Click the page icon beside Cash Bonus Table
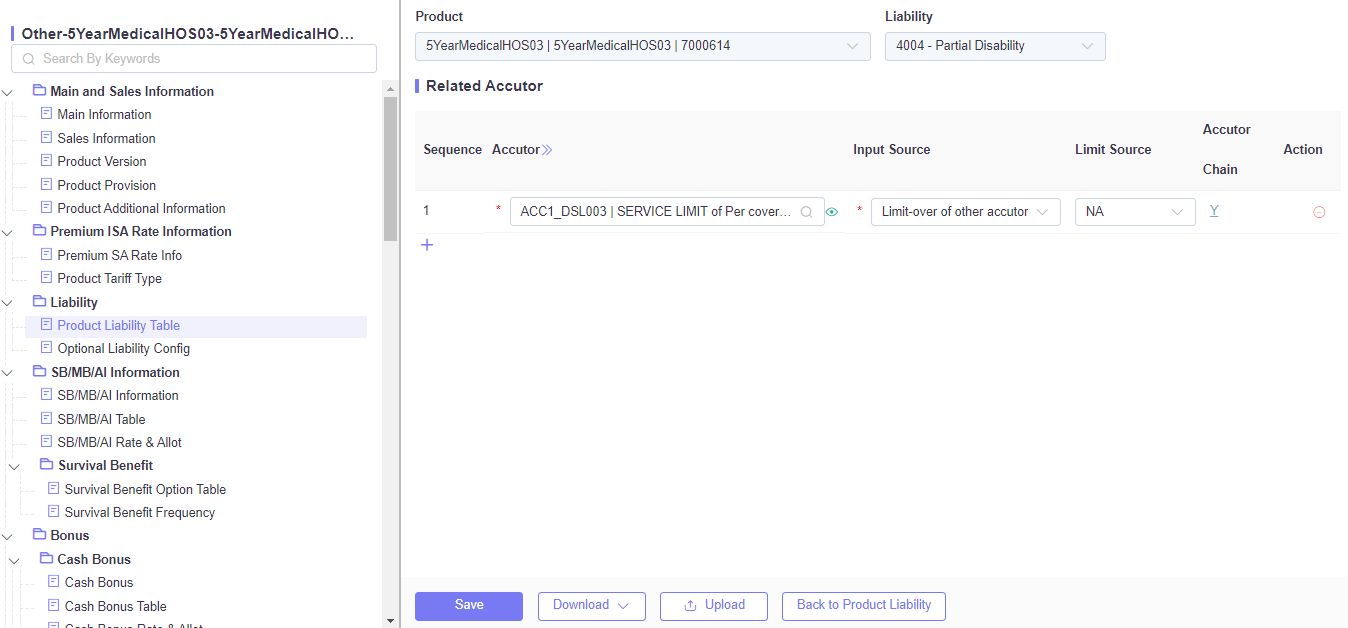The width and height of the screenshot is (1348, 628). (x=54, y=605)
